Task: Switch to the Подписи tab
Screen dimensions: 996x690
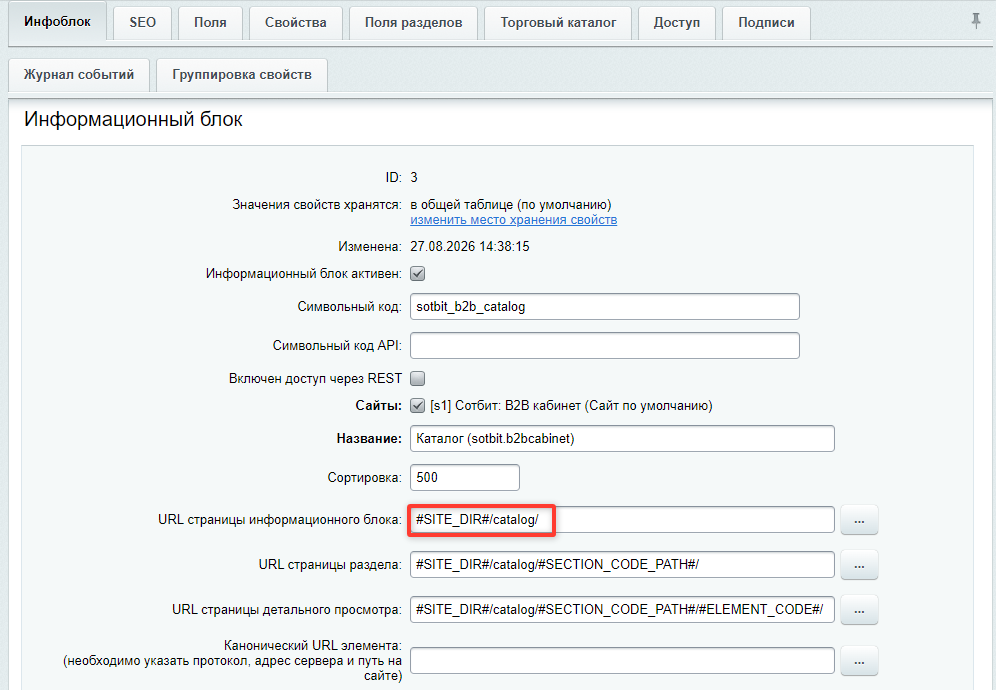Action: coord(766,22)
